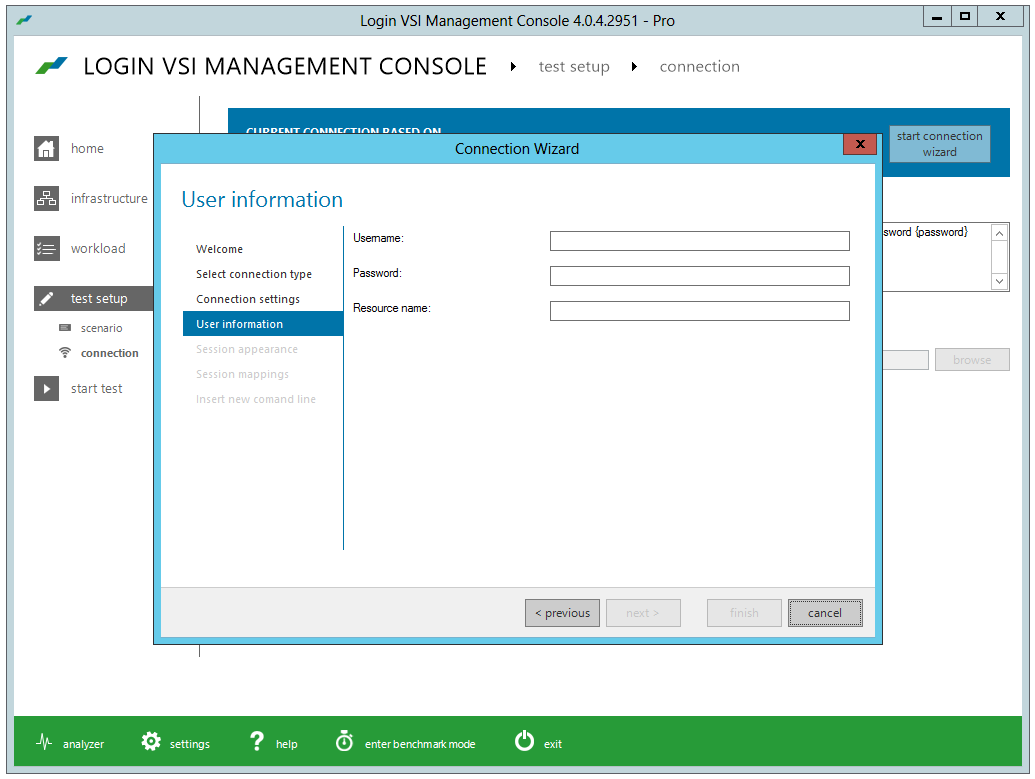Open the analyzer pulse icon
Viewport: 1035px width, 779px height.
[44, 742]
